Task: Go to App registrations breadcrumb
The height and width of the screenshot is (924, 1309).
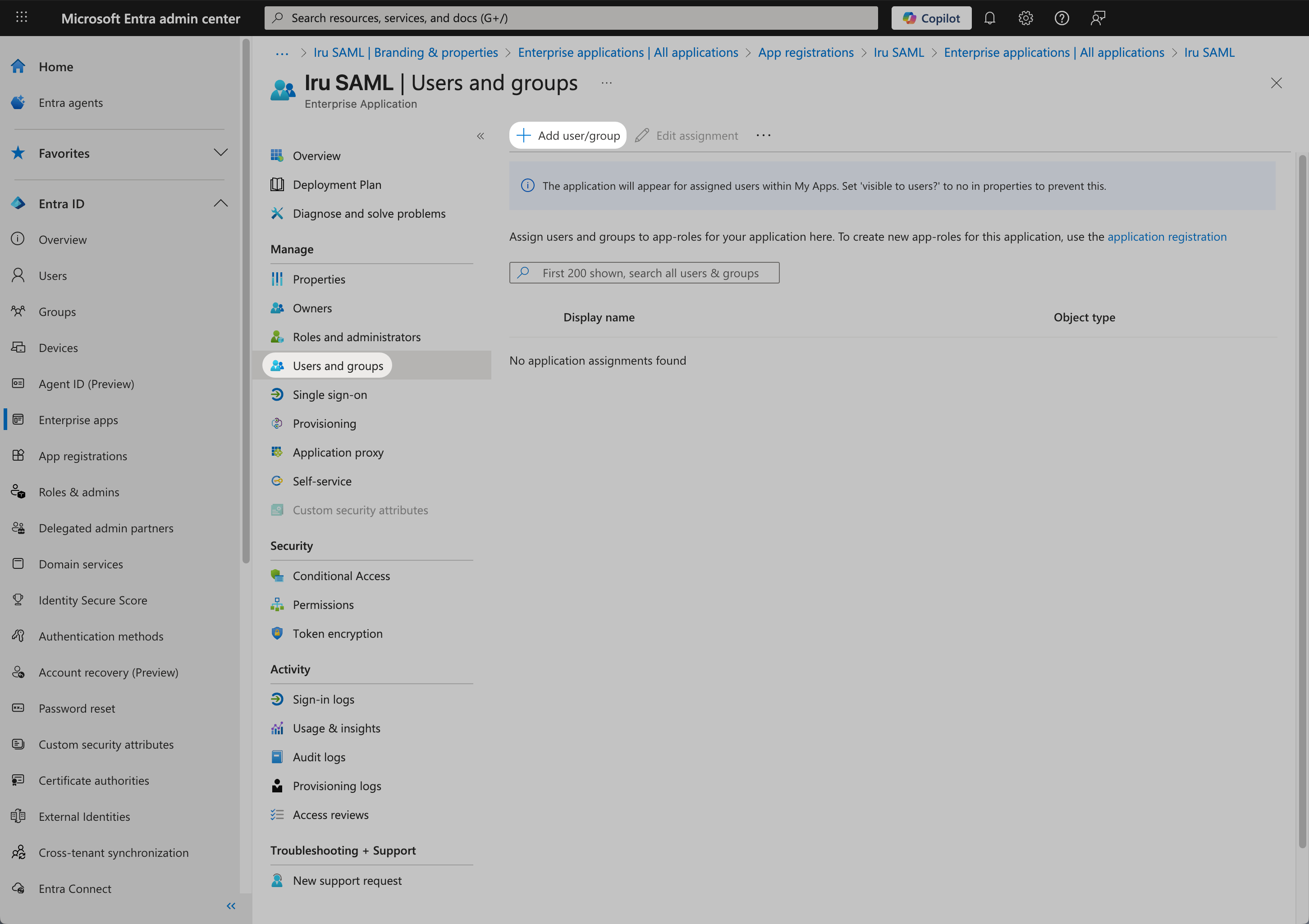Action: pos(806,52)
